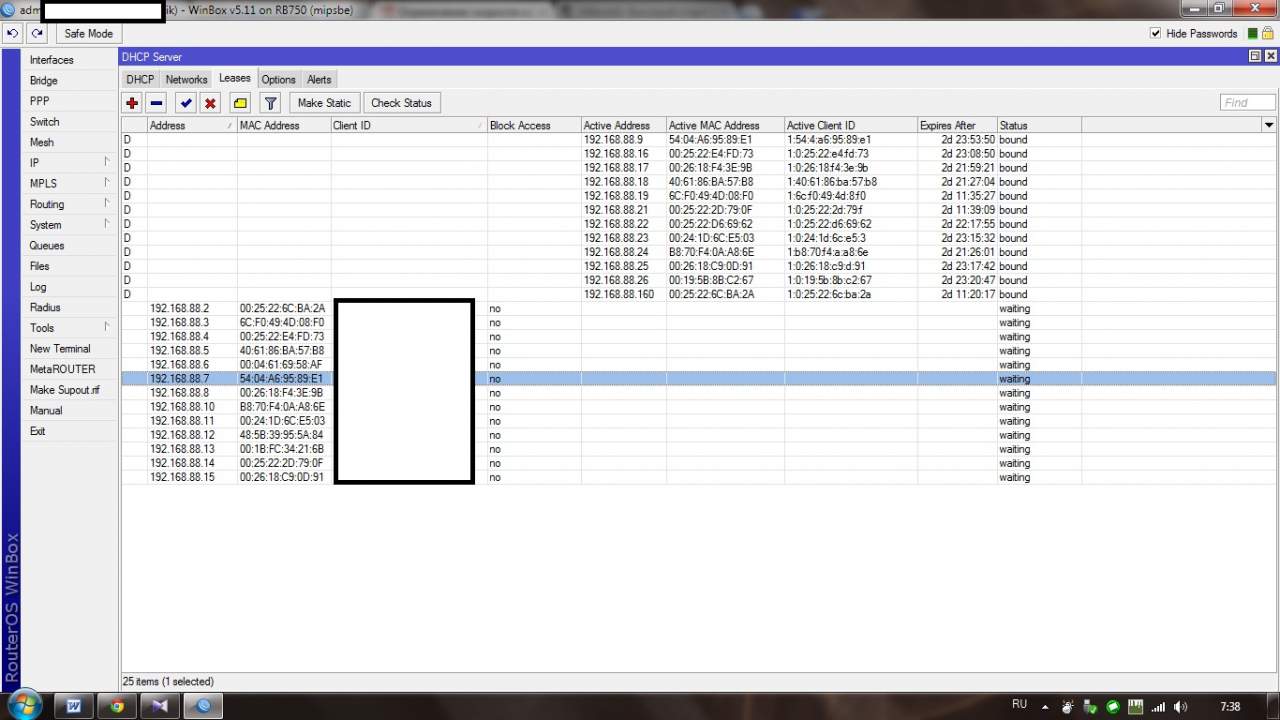Select the lease row with address 192.168.88.15

pos(698,477)
